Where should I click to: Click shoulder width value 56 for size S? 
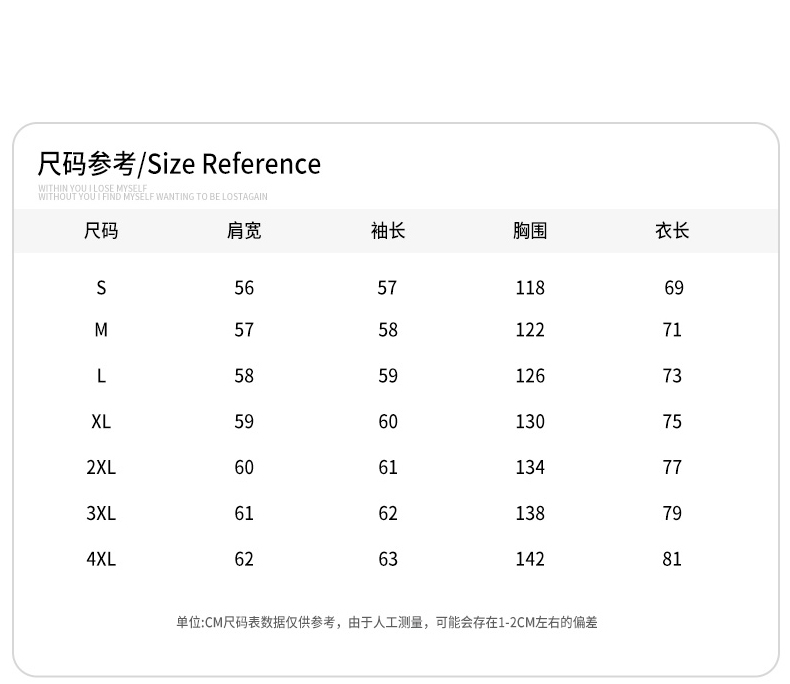point(244,288)
